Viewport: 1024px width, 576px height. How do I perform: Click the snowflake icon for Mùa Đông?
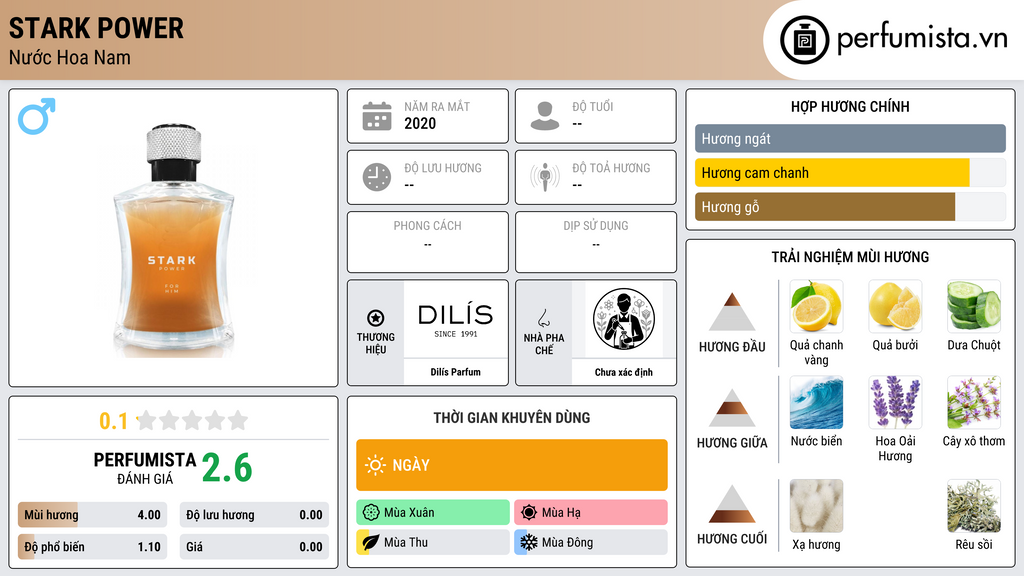pos(529,542)
